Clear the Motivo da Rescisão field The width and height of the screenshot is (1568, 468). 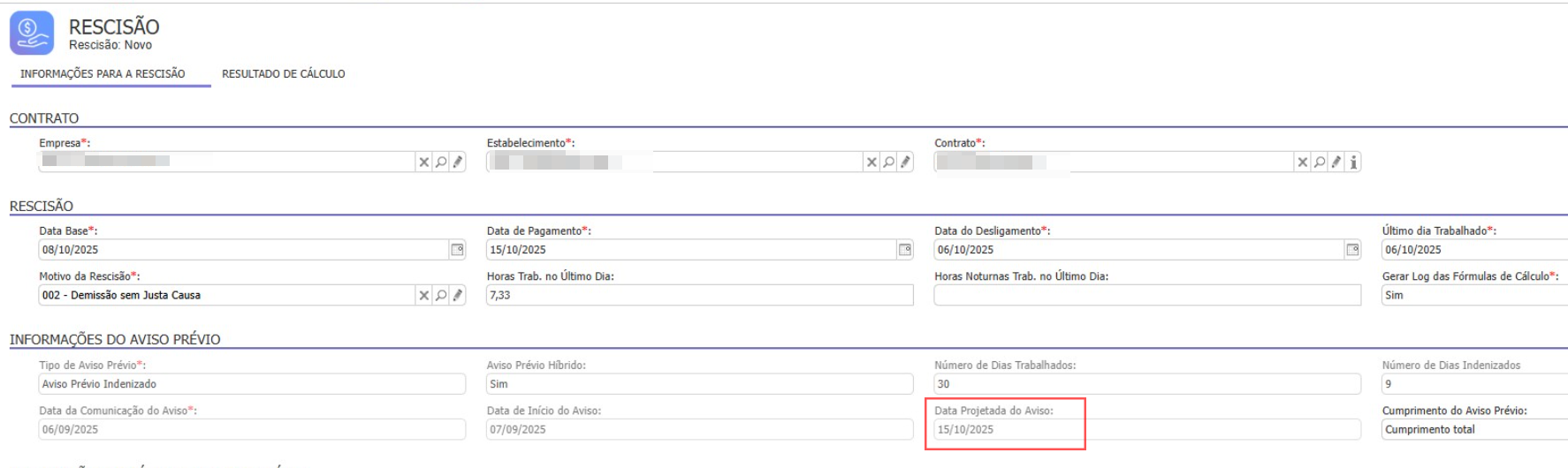pos(424,296)
